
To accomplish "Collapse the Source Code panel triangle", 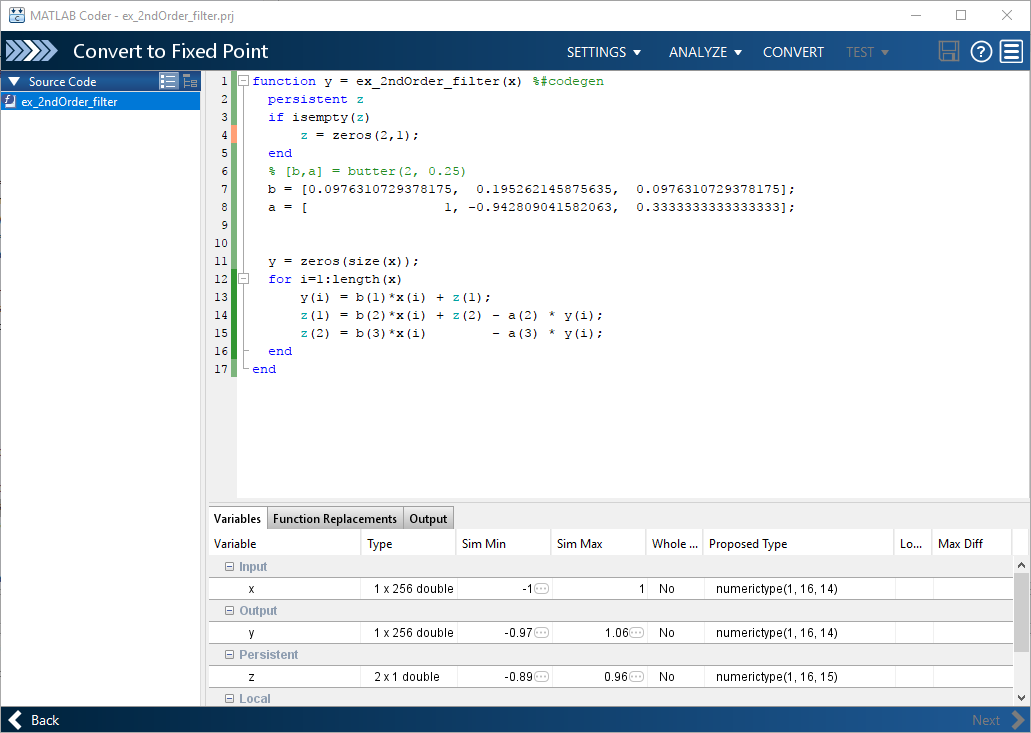I will tap(14, 82).
